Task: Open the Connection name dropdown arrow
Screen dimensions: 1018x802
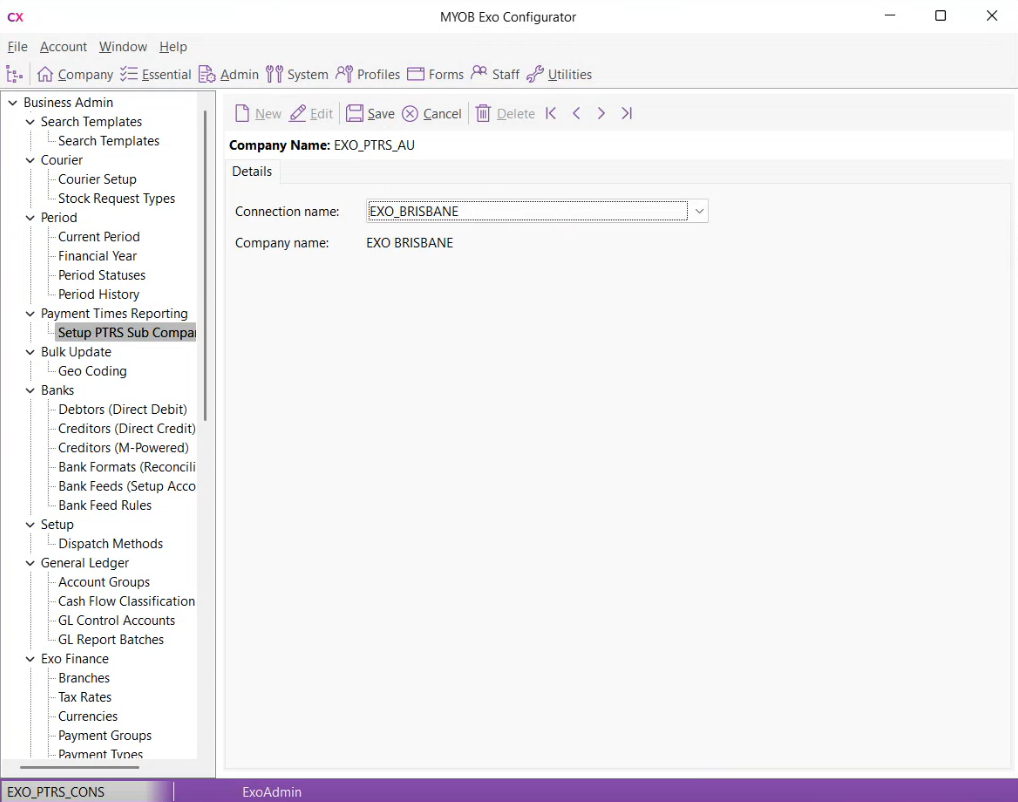Action: tap(699, 211)
